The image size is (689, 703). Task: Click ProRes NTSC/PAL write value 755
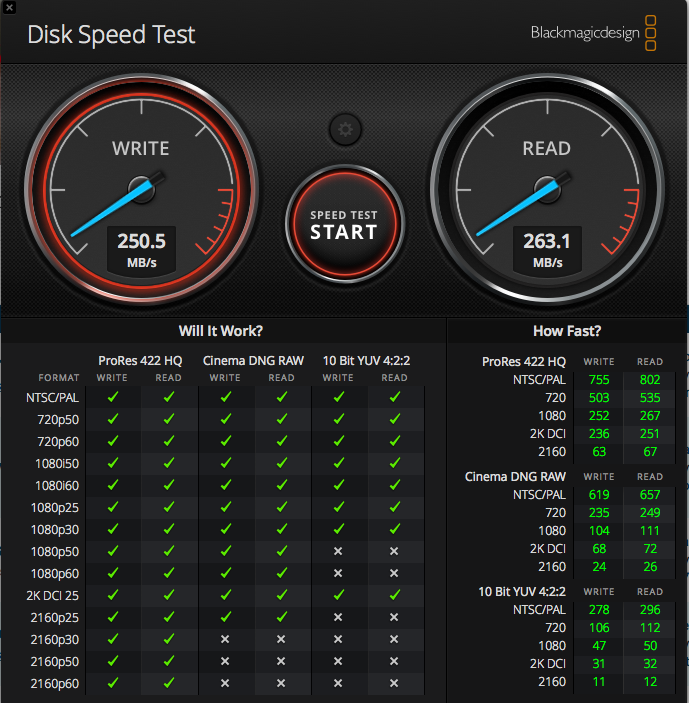[x=599, y=380]
